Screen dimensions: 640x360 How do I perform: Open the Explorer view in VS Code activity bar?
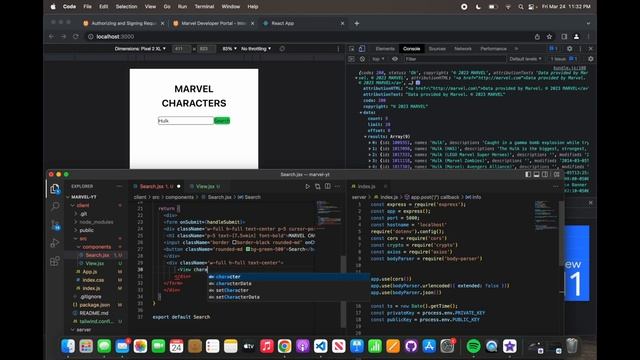[x=55, y=189]
